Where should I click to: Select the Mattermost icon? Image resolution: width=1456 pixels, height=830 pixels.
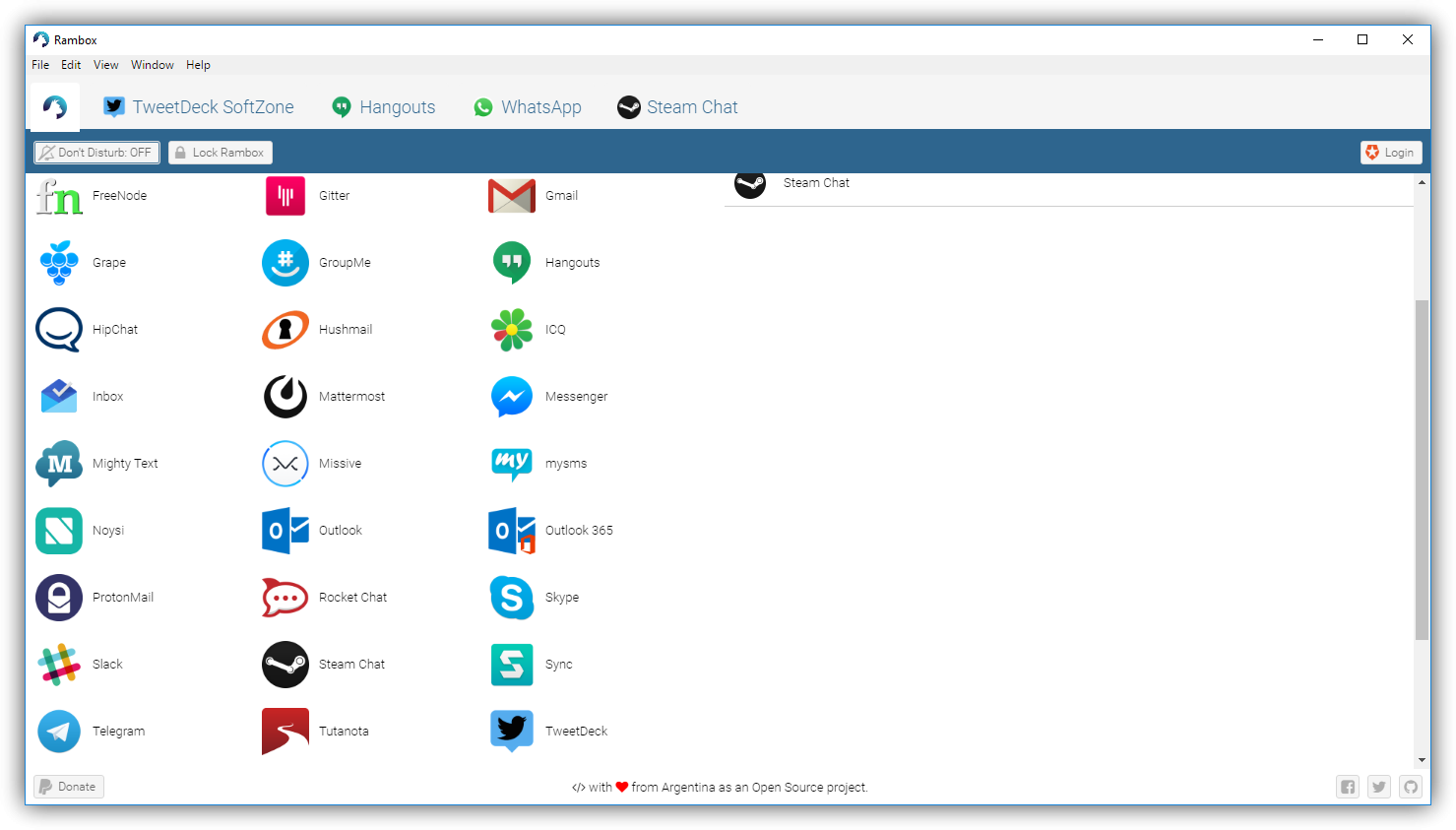click(285, 397)
